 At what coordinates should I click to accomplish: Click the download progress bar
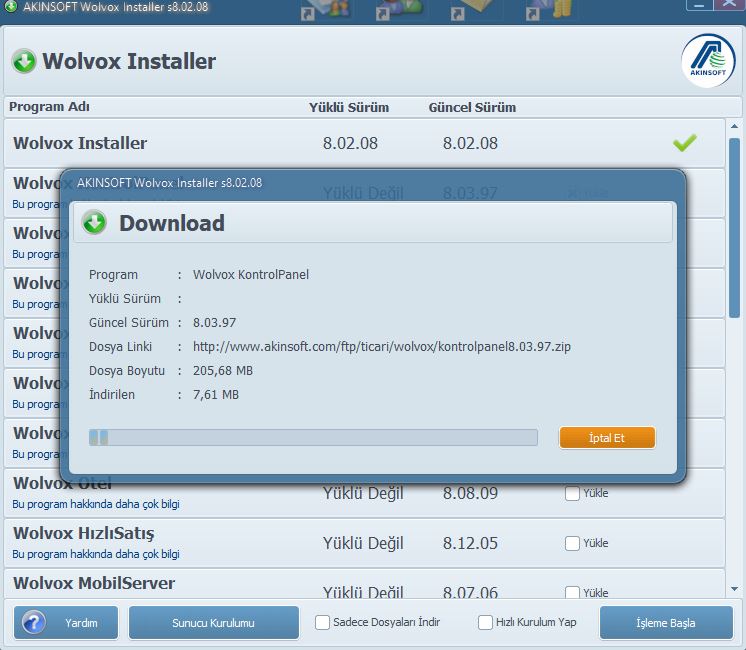coord(313,437)
